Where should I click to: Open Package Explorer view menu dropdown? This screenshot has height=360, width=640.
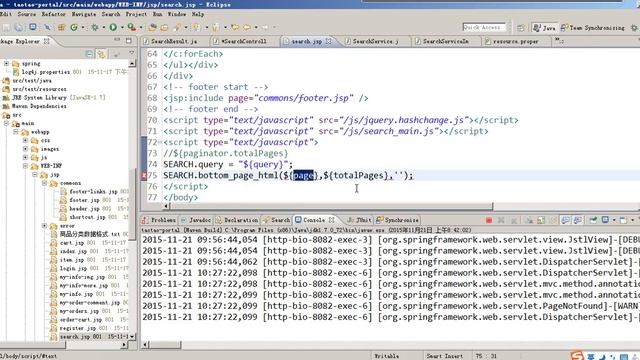pyautogui.click(x=131, y=53)
